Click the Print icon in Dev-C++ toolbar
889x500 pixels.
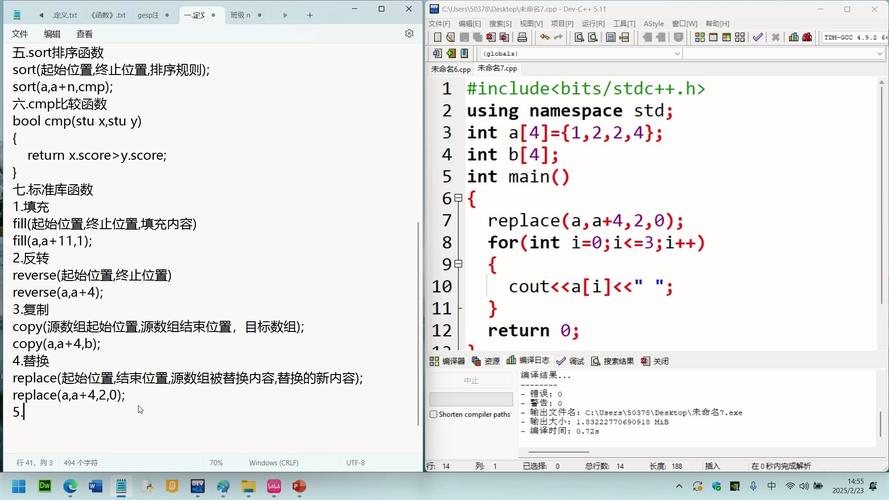click(522, 37)
